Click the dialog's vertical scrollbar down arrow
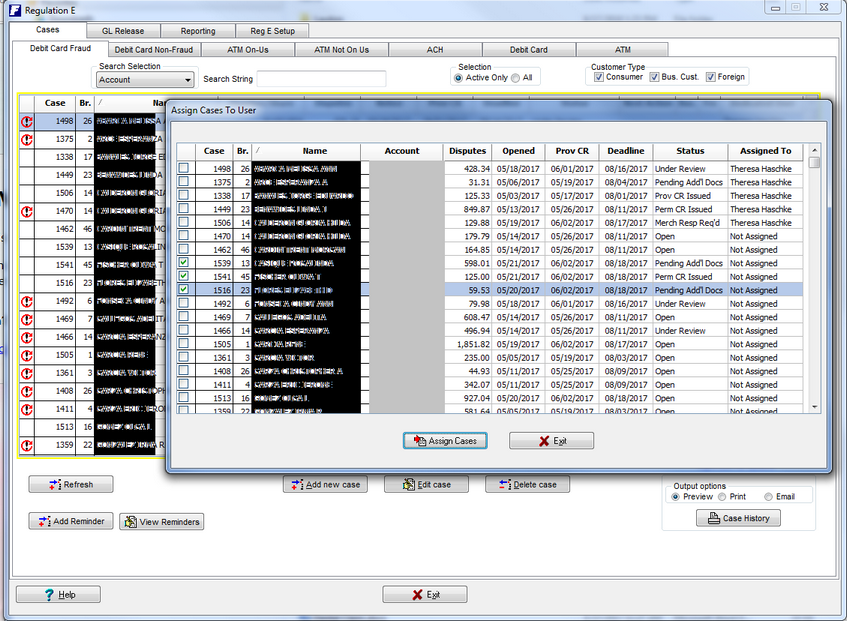This screenshot has height=621, width=847. click(x=815, y=407)
